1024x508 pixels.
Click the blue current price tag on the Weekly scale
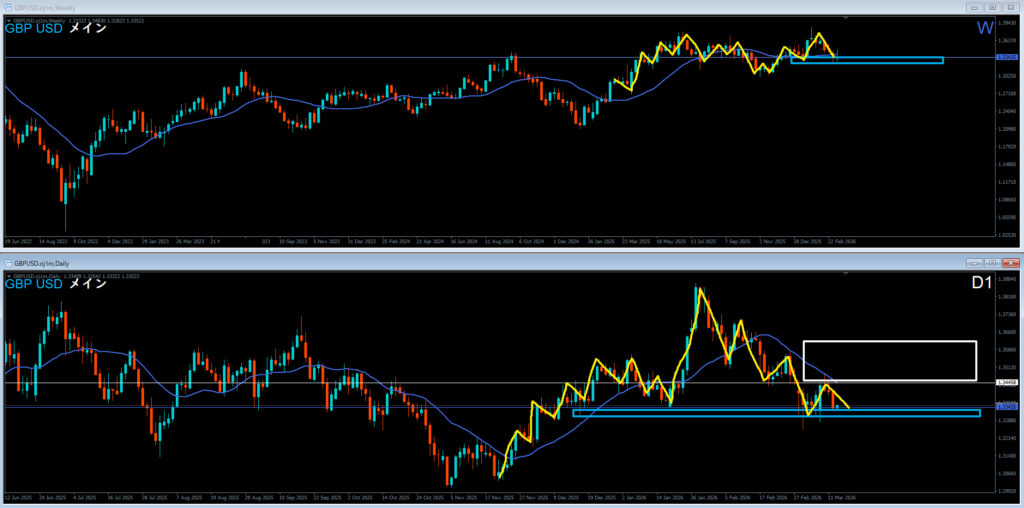[1006, 57]
